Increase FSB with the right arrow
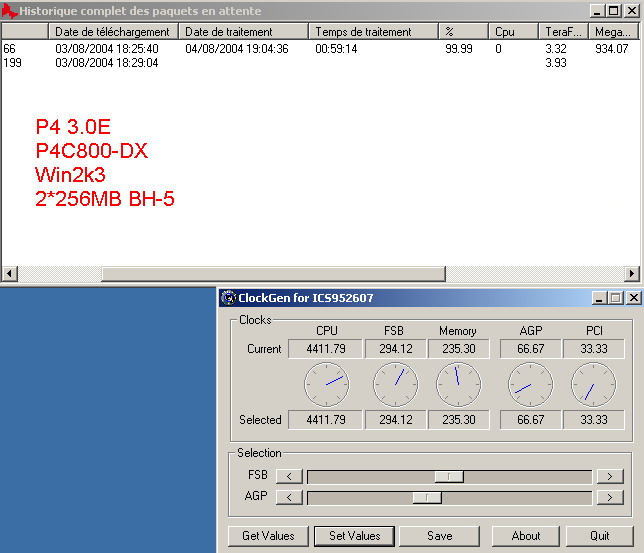 tap(610, 476)
